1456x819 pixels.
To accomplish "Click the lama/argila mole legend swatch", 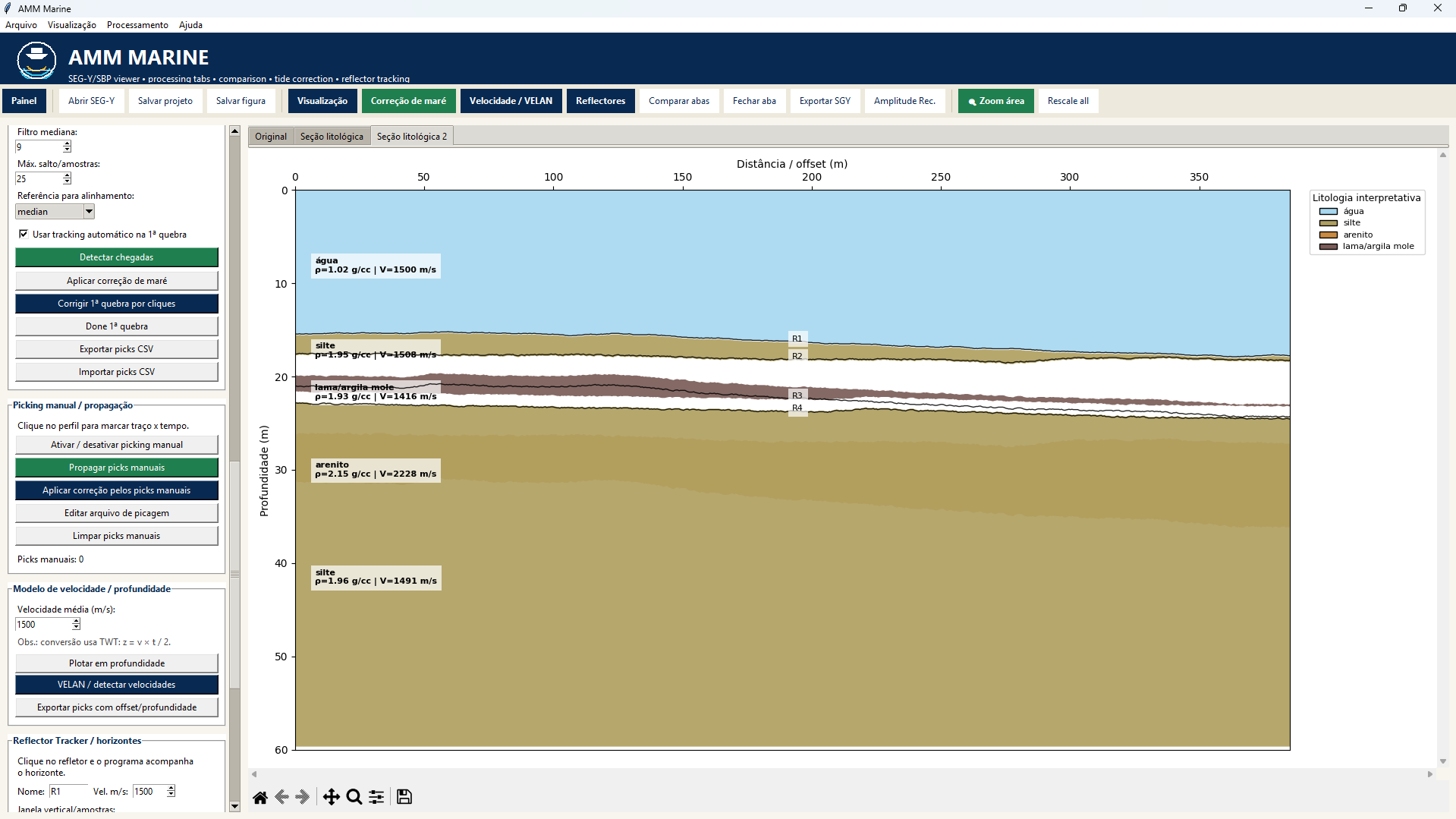I will (1328, 247).
